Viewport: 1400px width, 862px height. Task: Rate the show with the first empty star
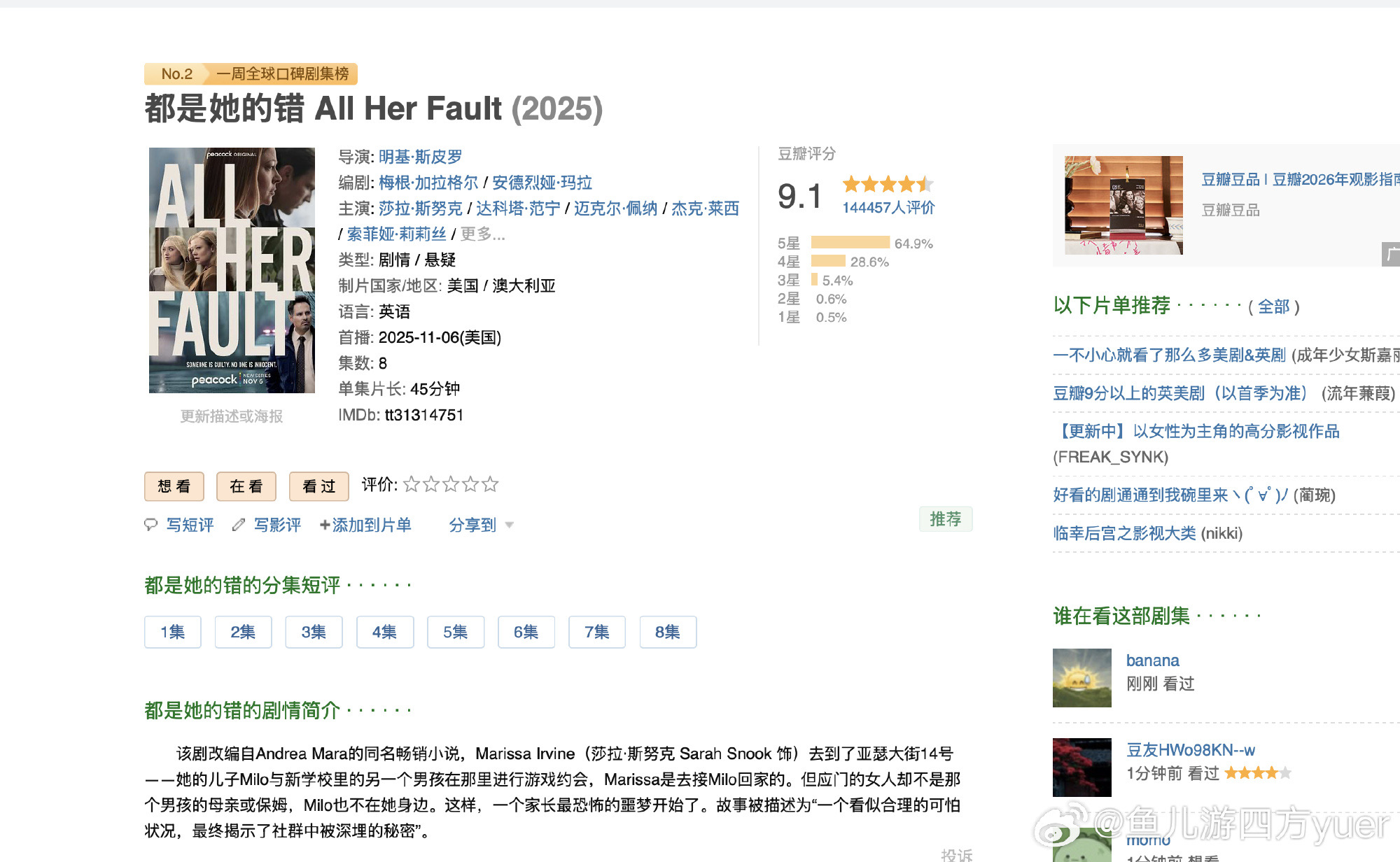[x=412, y=484]
